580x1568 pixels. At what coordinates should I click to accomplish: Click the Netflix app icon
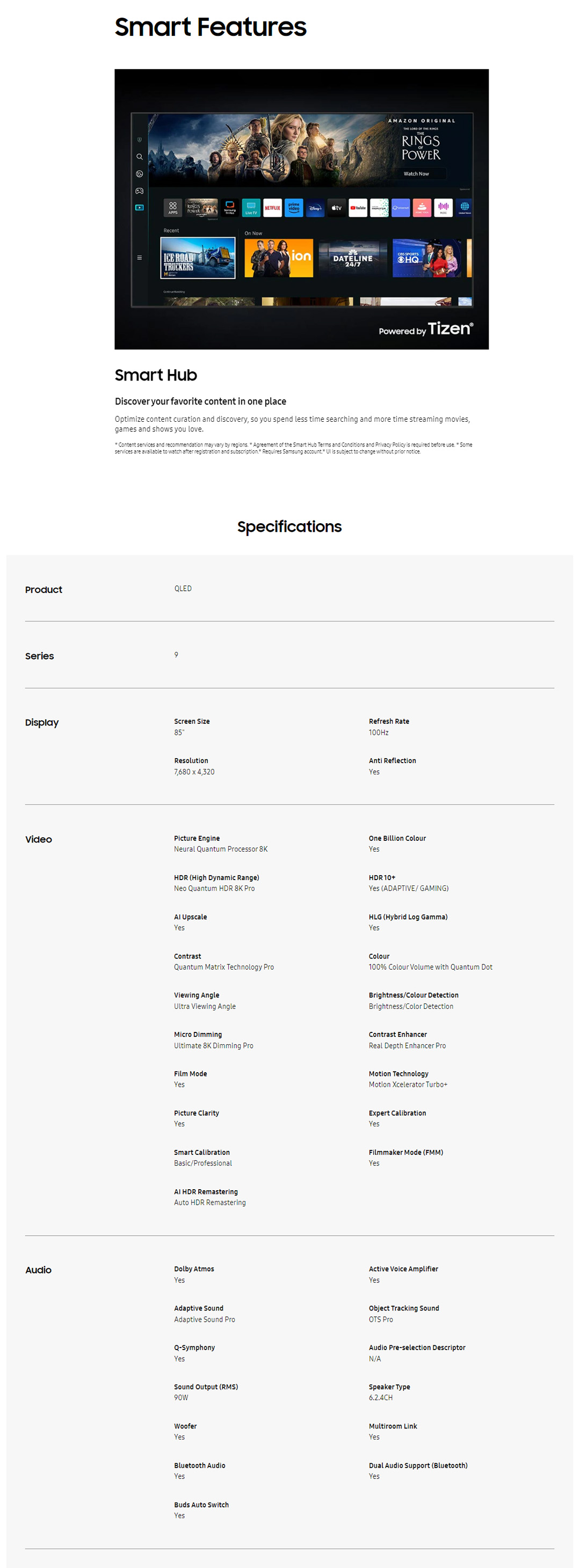point(272,208)
